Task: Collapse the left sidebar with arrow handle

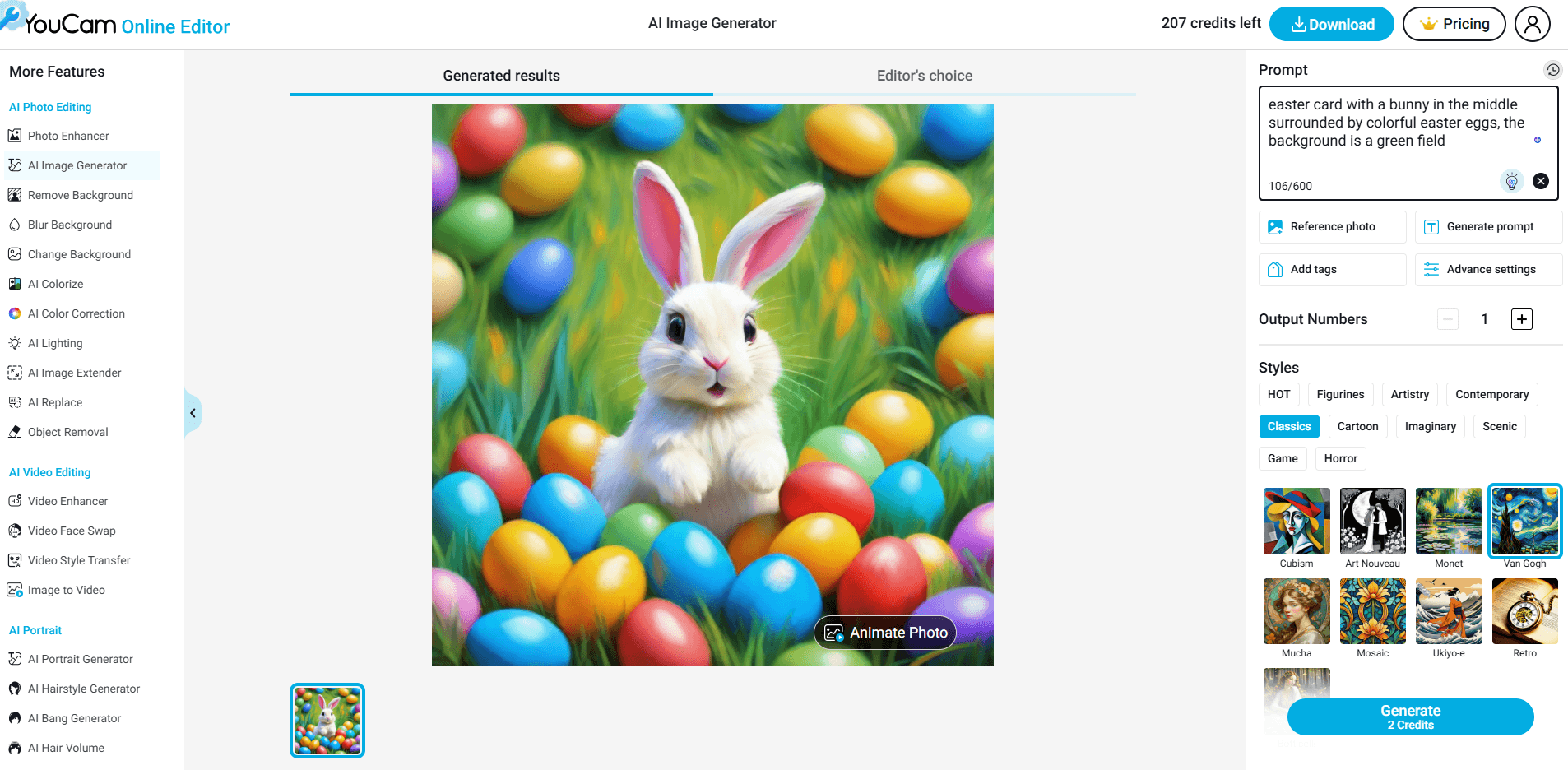Action: coord(193,413)
